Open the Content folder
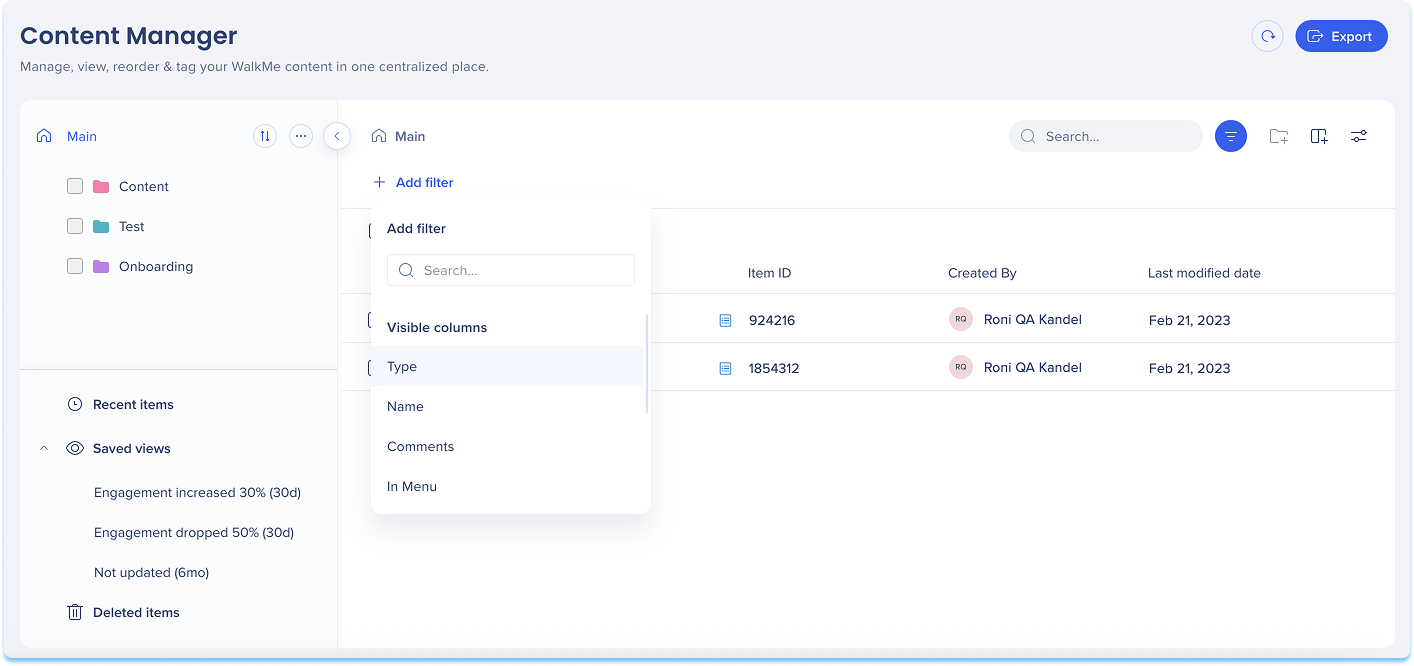This screenshot has height=666, width=1414. (144, 187)
